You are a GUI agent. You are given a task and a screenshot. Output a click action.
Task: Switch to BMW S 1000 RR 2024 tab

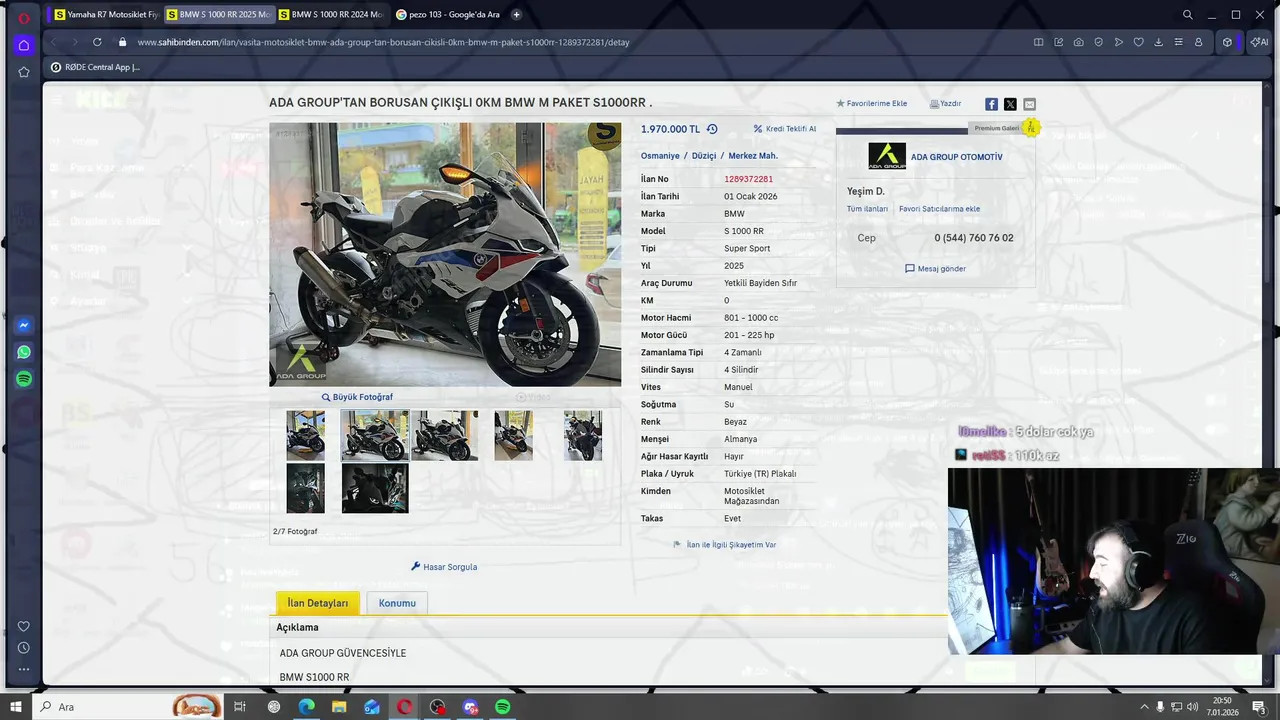pyautogui.click(x=330, y=15)
